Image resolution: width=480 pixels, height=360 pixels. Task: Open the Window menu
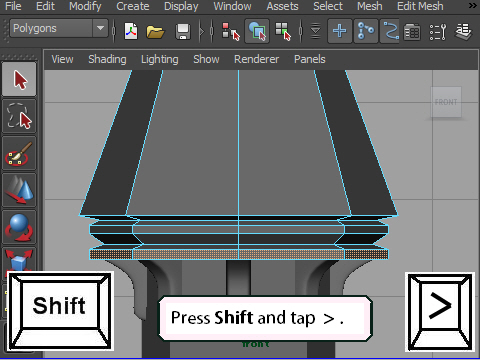pos(232,6)
